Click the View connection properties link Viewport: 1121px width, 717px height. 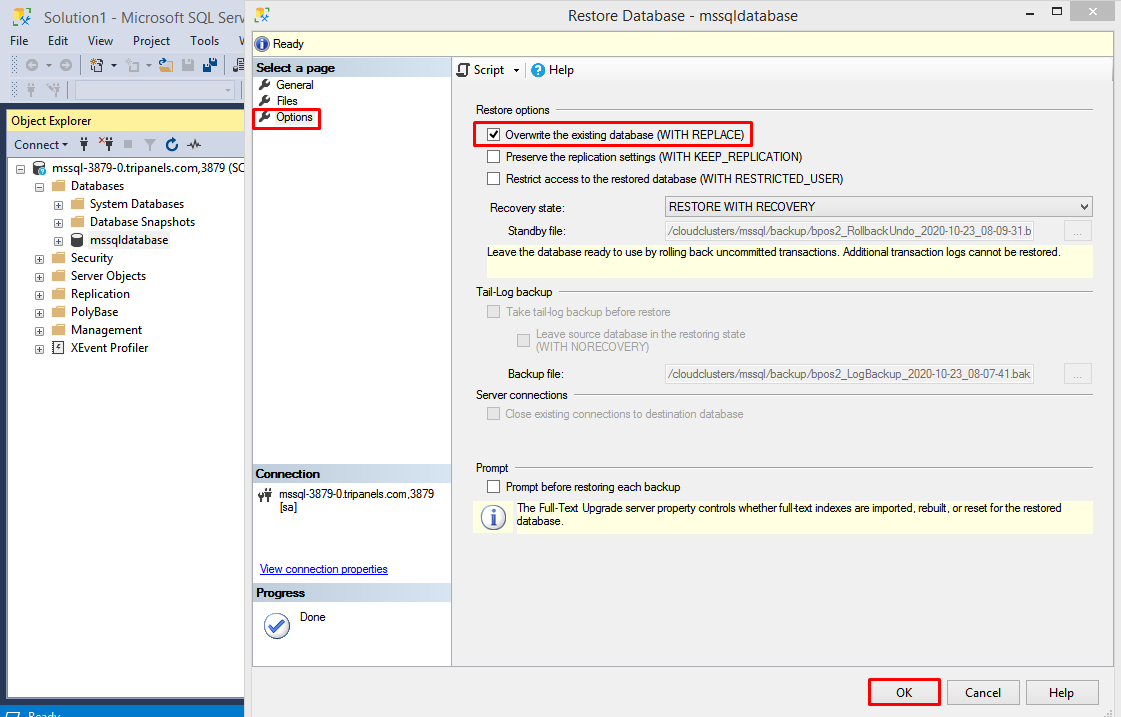tap(323, 569)
